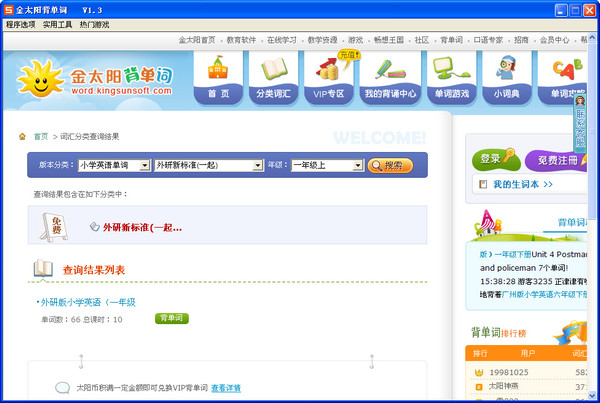Click the crown icon beside 19981025

coord(479,372)
